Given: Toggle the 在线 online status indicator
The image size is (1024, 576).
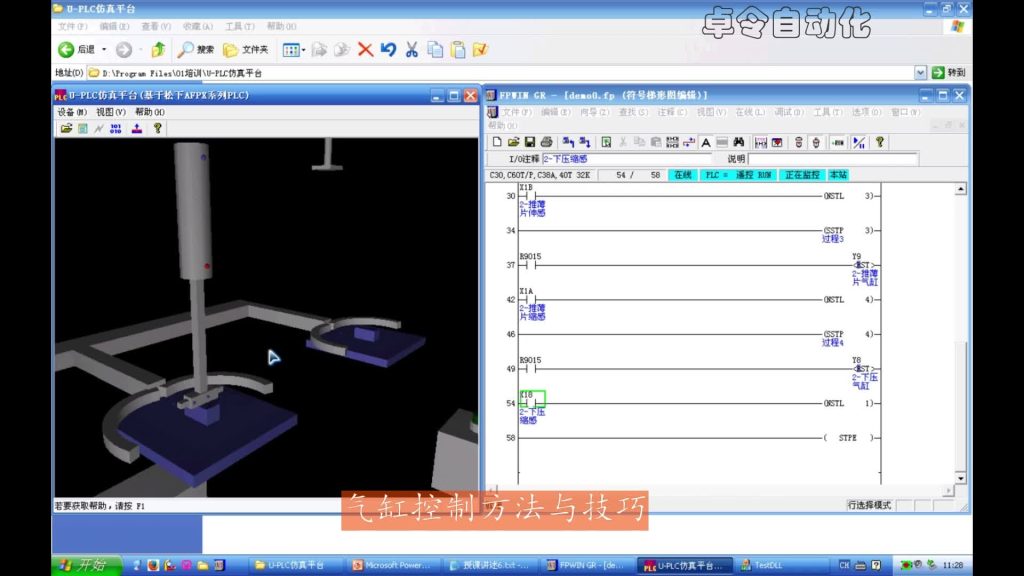Looking at the screenshot, I should point(682,175).
